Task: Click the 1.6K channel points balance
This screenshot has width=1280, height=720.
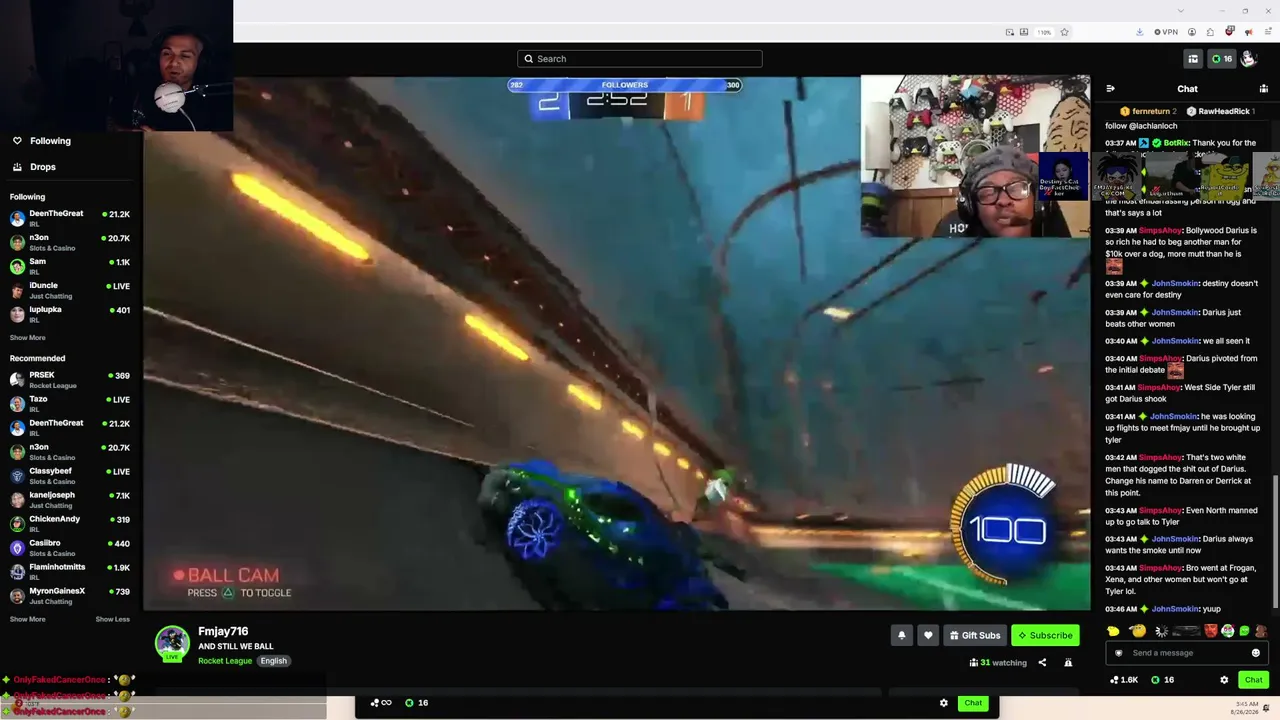Action: [1124, 680]
